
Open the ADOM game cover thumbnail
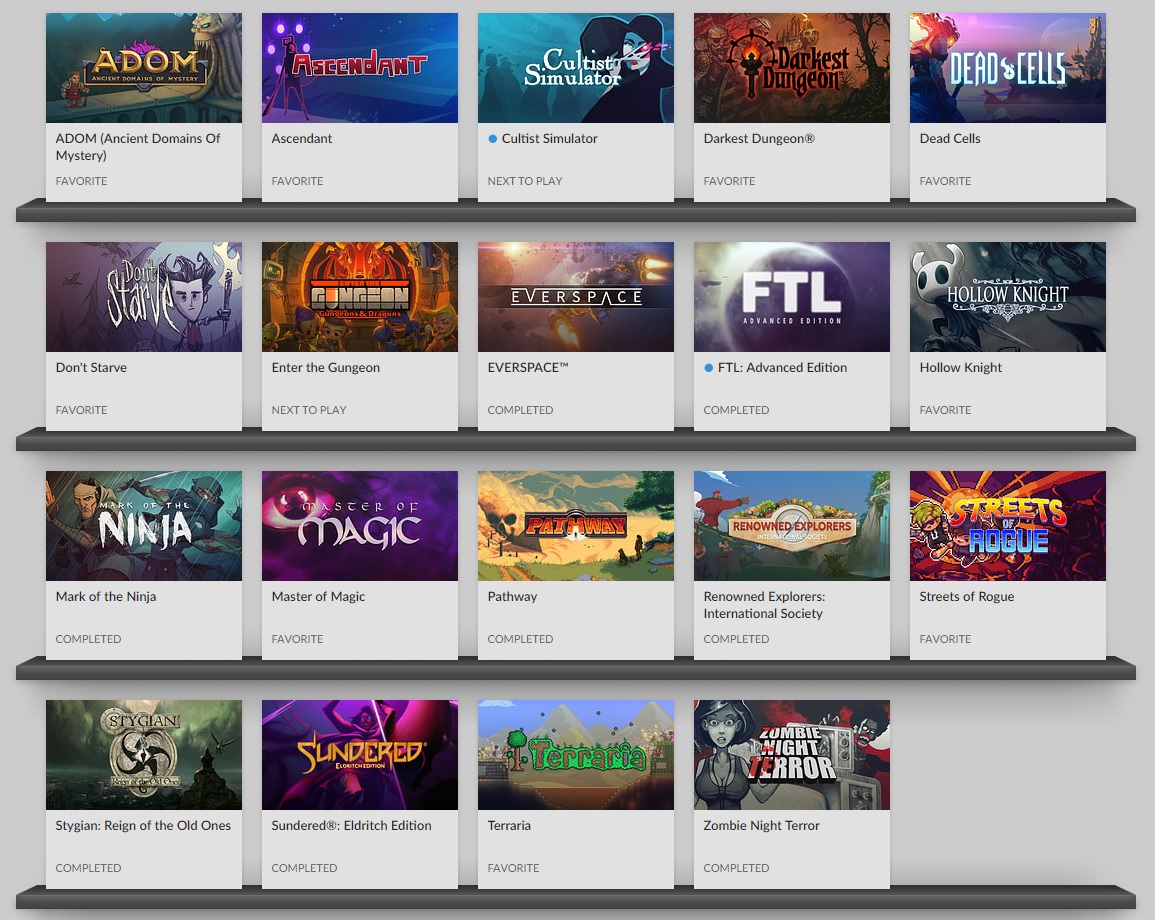[x=144, y=68]
